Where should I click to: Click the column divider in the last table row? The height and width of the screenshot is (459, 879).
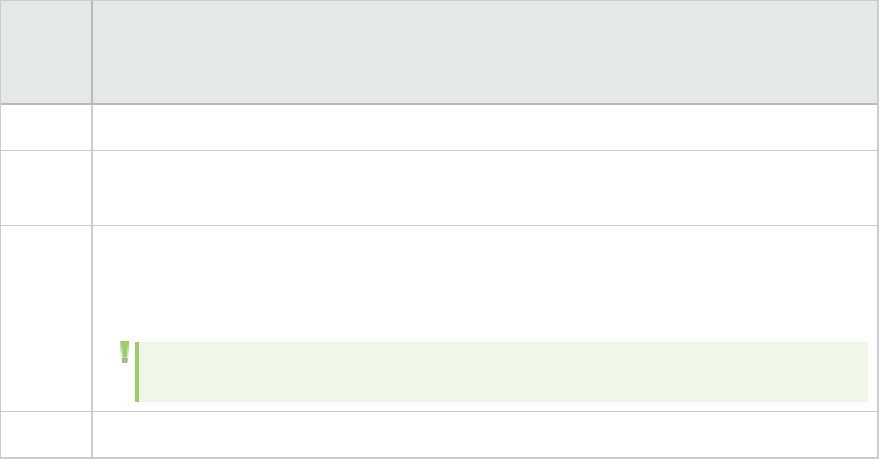[x=91, y=435]
